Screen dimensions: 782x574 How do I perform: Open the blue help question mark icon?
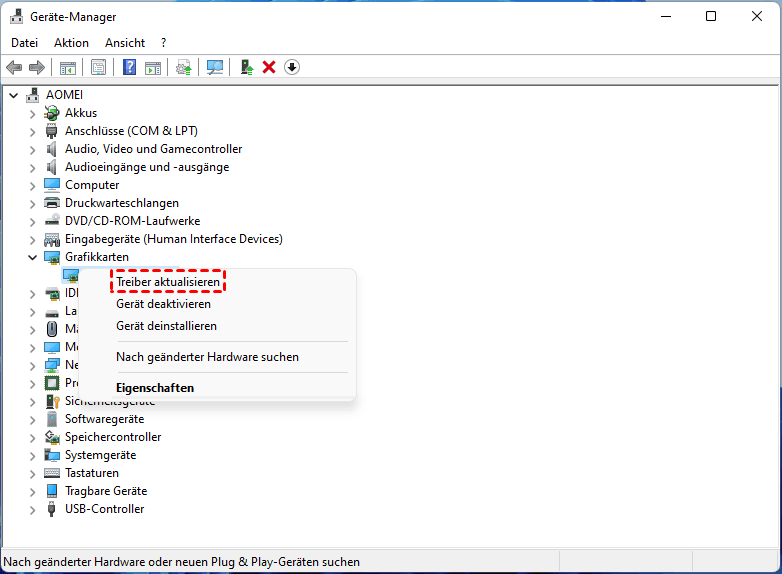click(x=129, y=67)
